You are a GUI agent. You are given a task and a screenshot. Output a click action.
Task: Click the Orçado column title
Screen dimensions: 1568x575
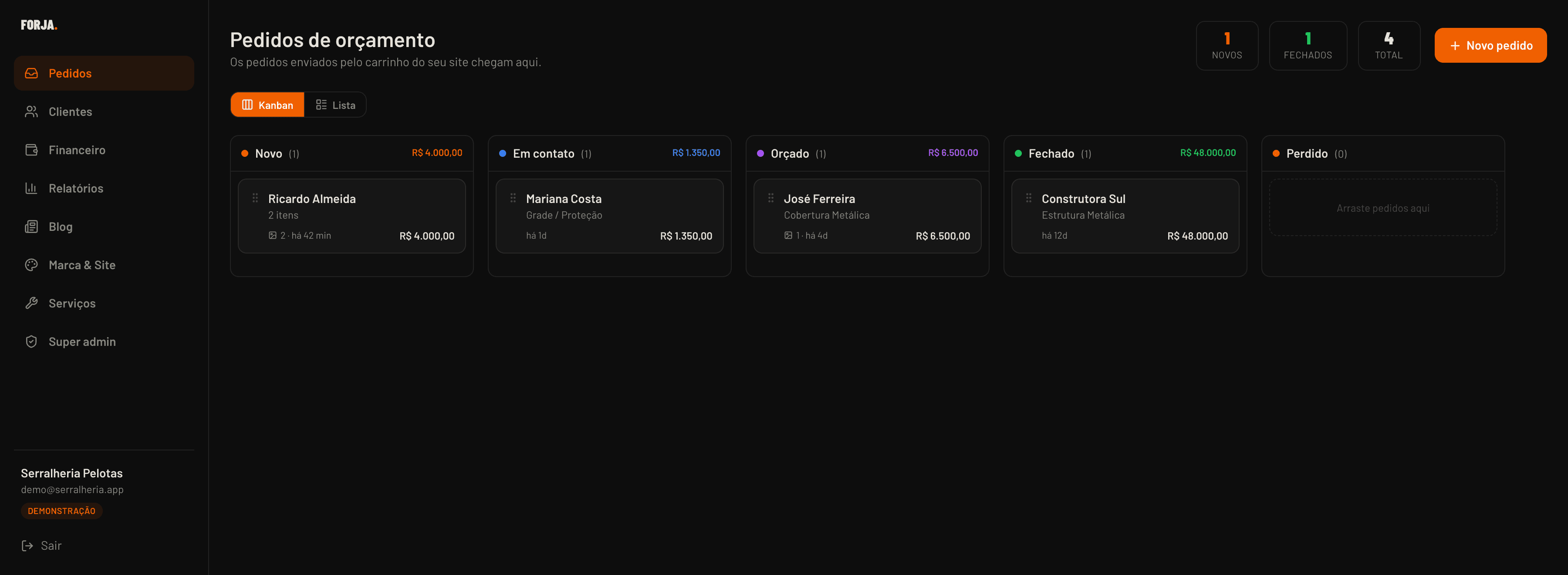click(790, 153)
